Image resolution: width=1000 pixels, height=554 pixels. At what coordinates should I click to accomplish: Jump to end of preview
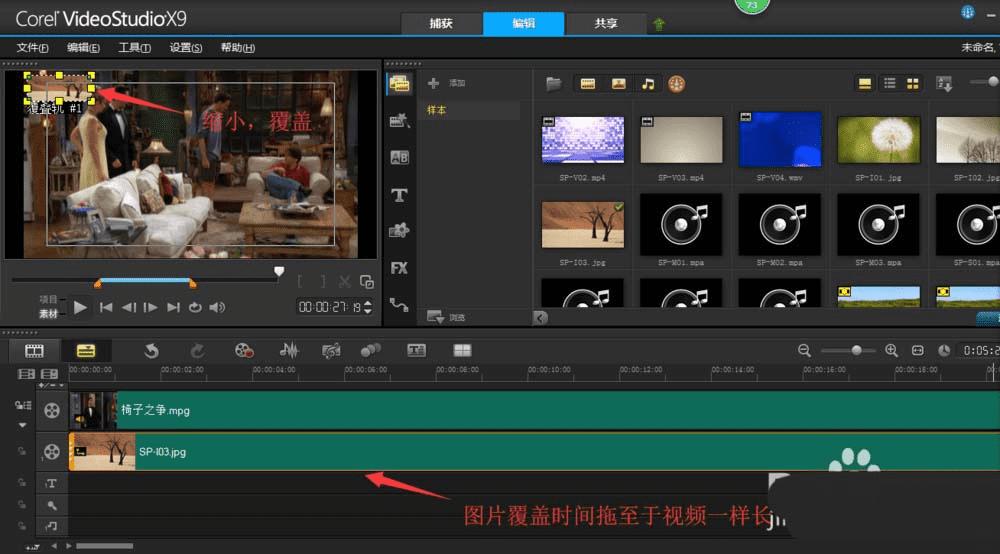coord(173,307)
